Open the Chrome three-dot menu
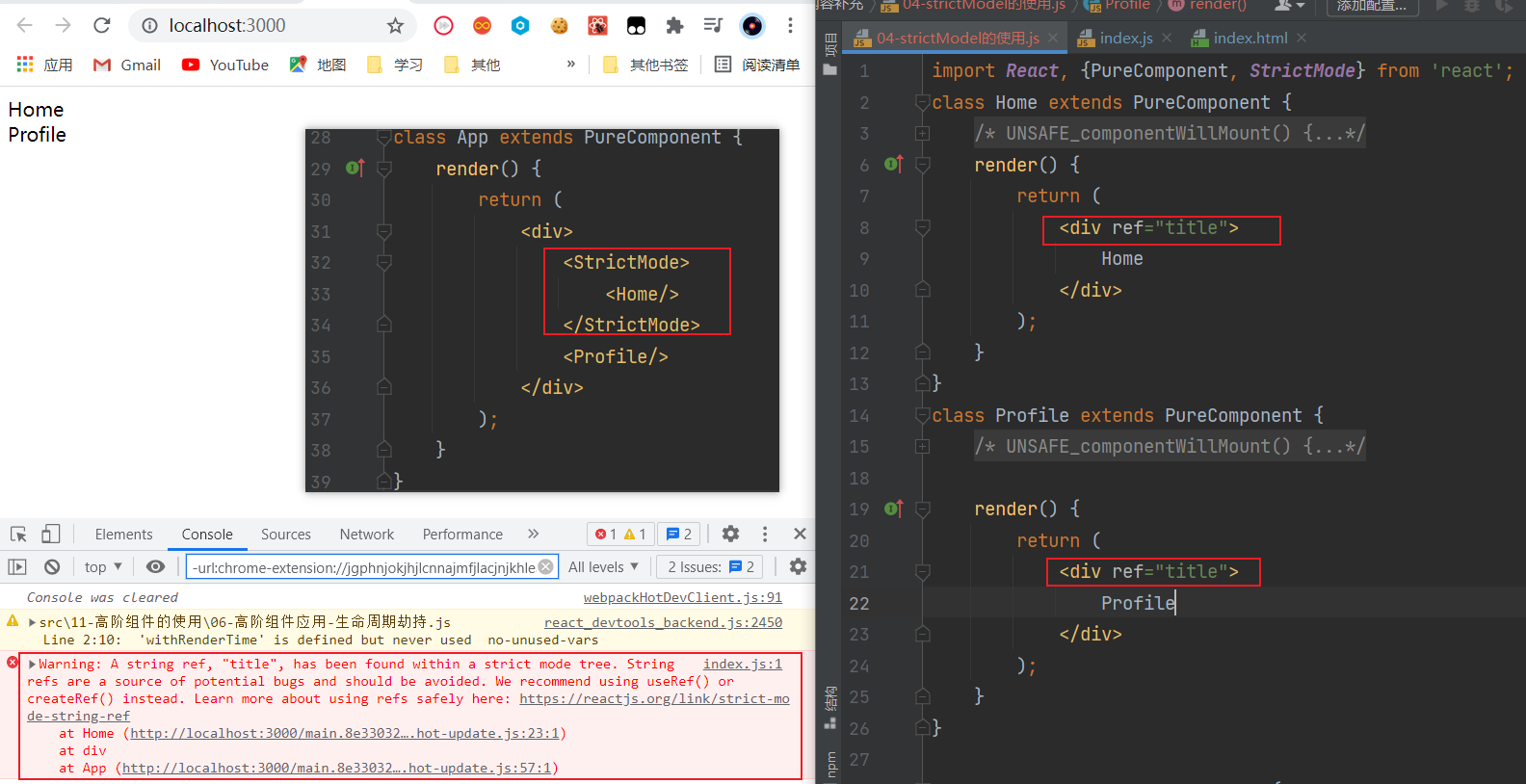 790,26
